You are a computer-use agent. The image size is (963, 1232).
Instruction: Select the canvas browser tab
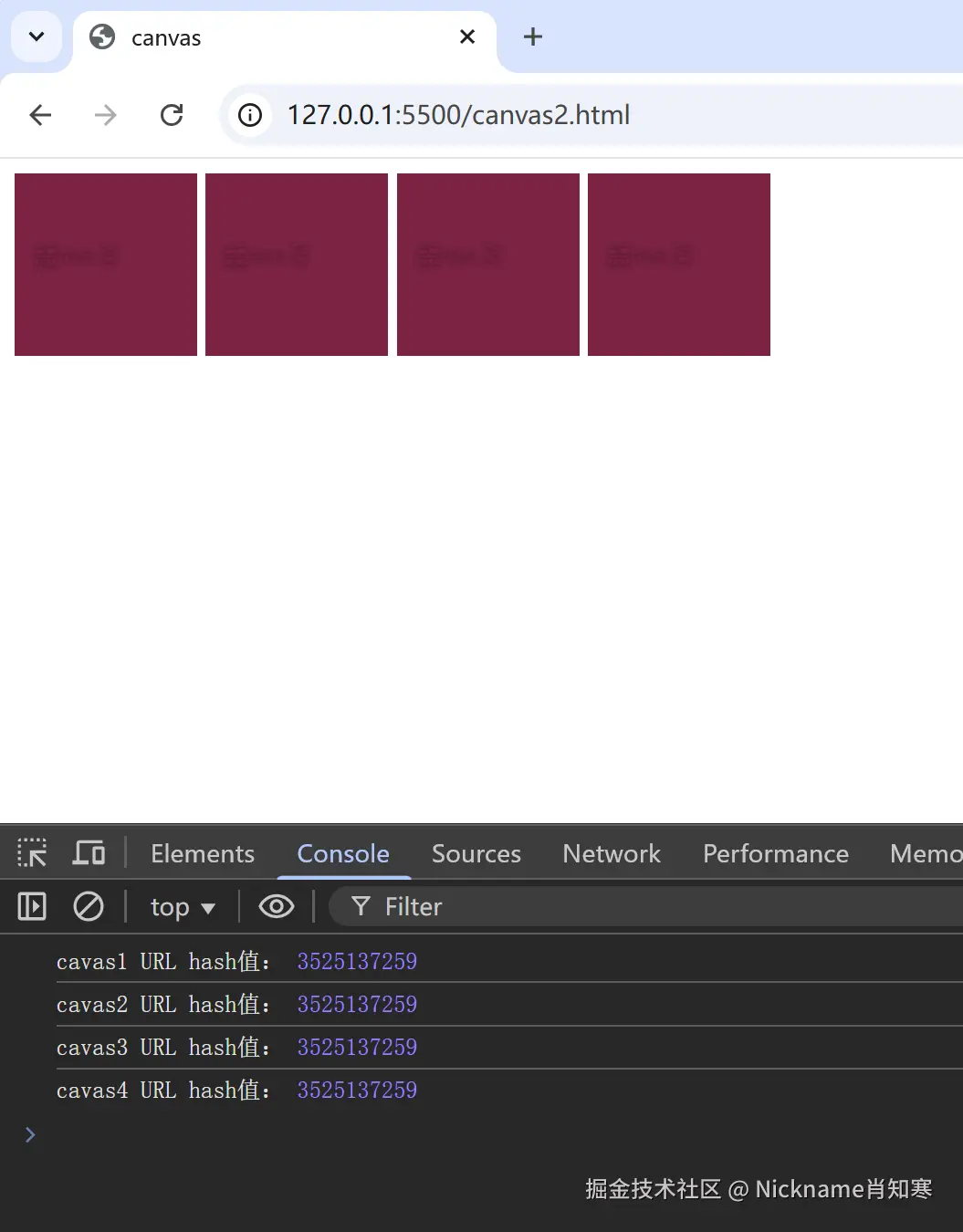click(x=285, y=38)
